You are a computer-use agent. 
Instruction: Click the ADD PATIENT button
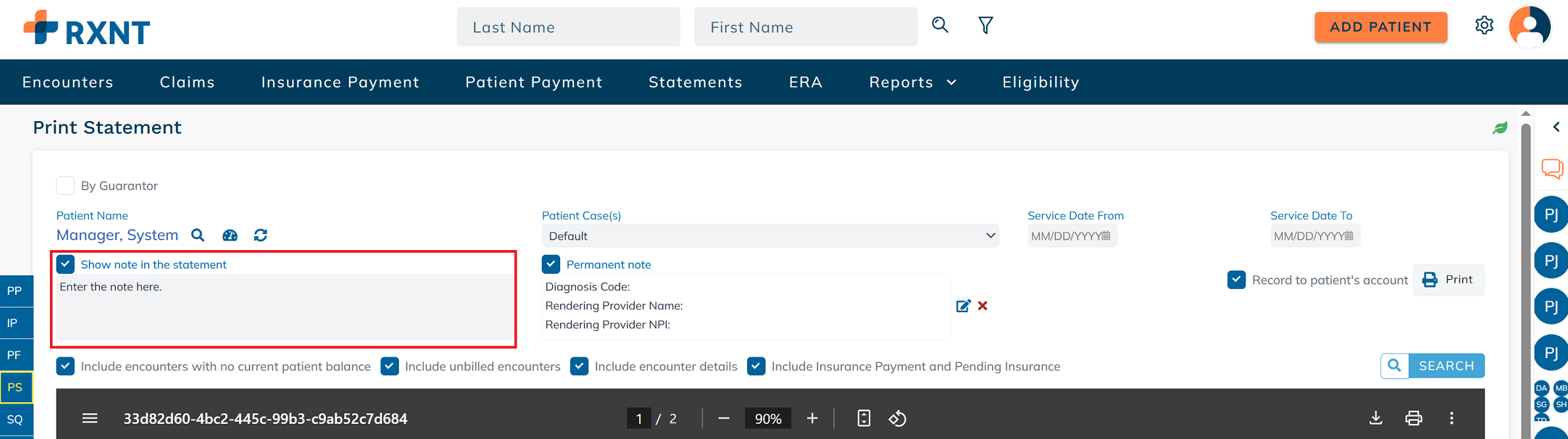[x=1380, y=27]
